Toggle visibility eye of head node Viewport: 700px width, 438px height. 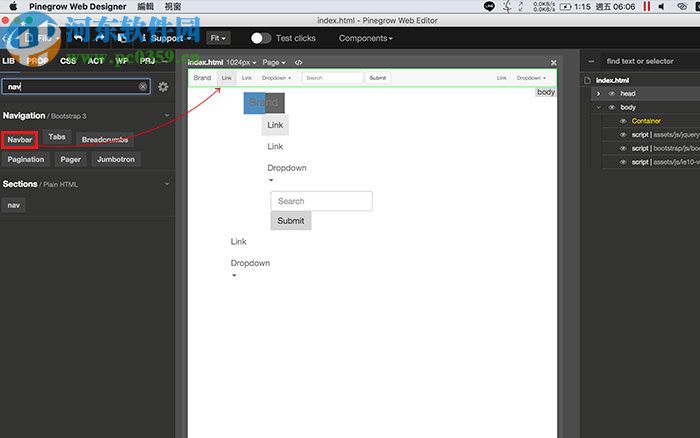pos(612,94)
